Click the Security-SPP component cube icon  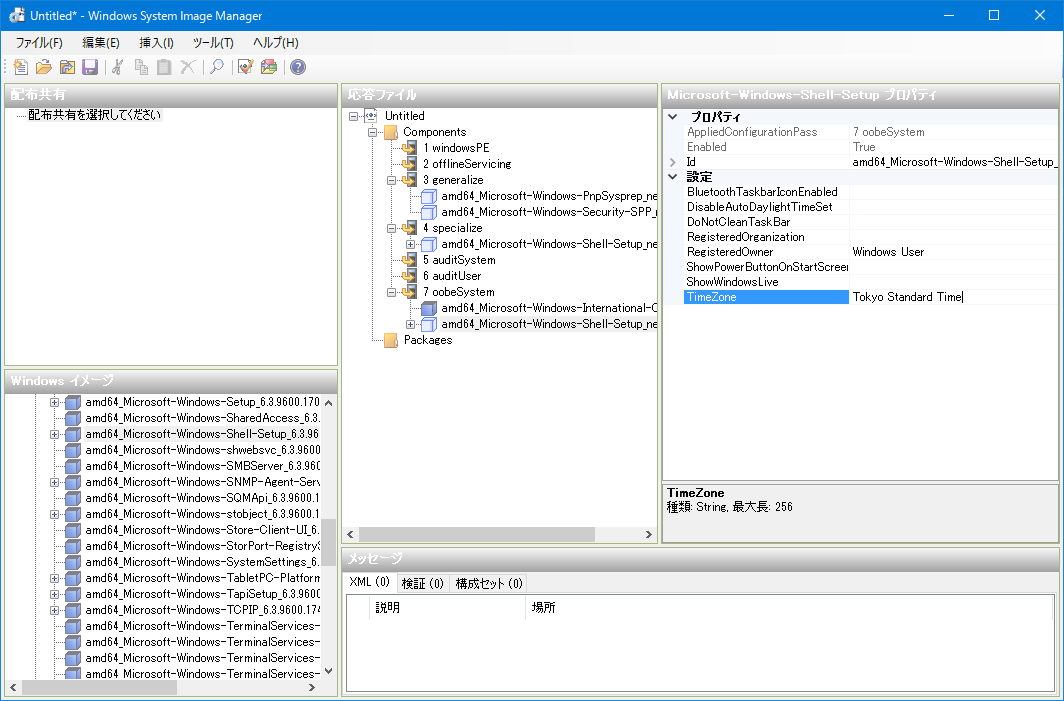click(x=429, y=212)
